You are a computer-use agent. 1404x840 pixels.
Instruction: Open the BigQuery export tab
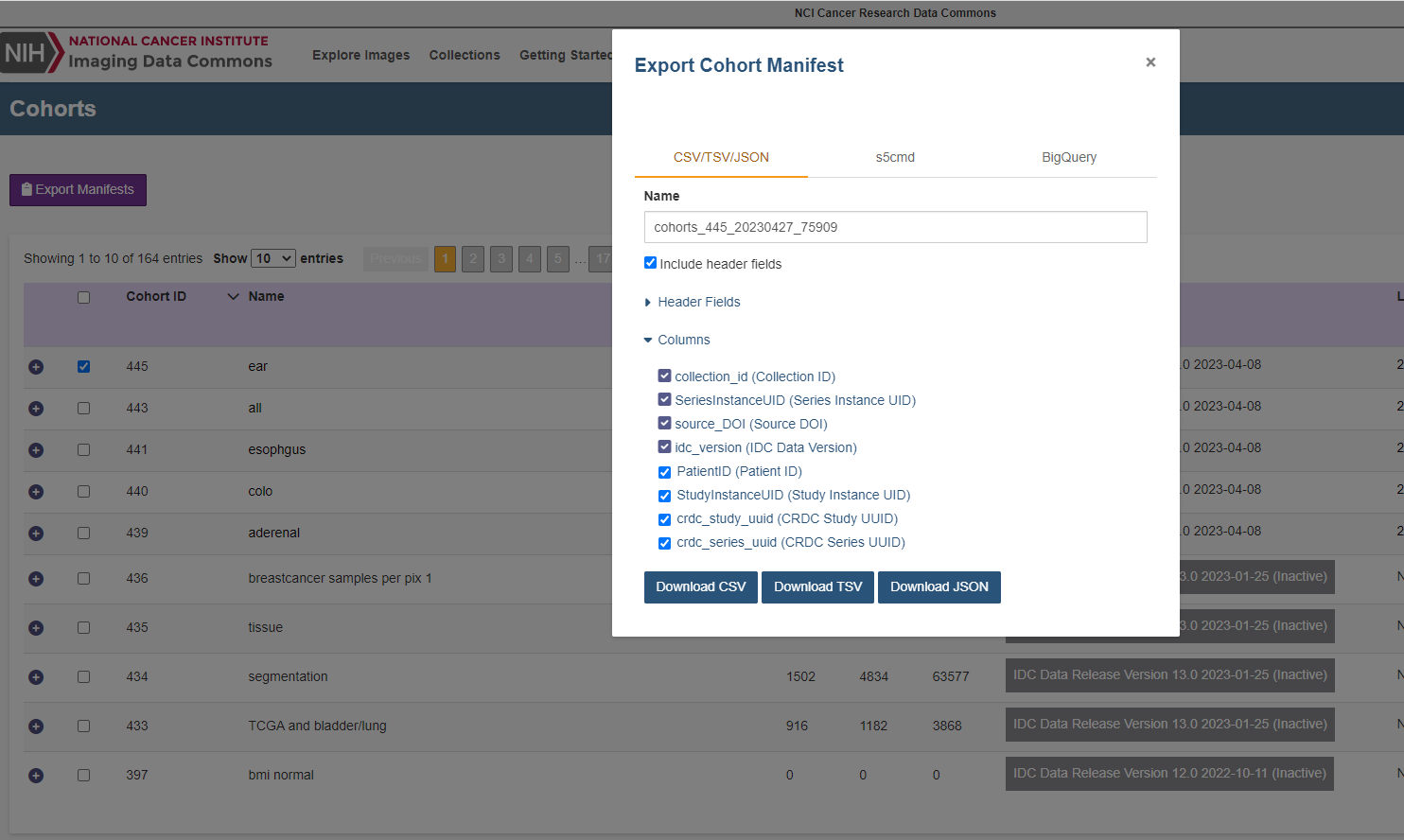coord(1069,157)
